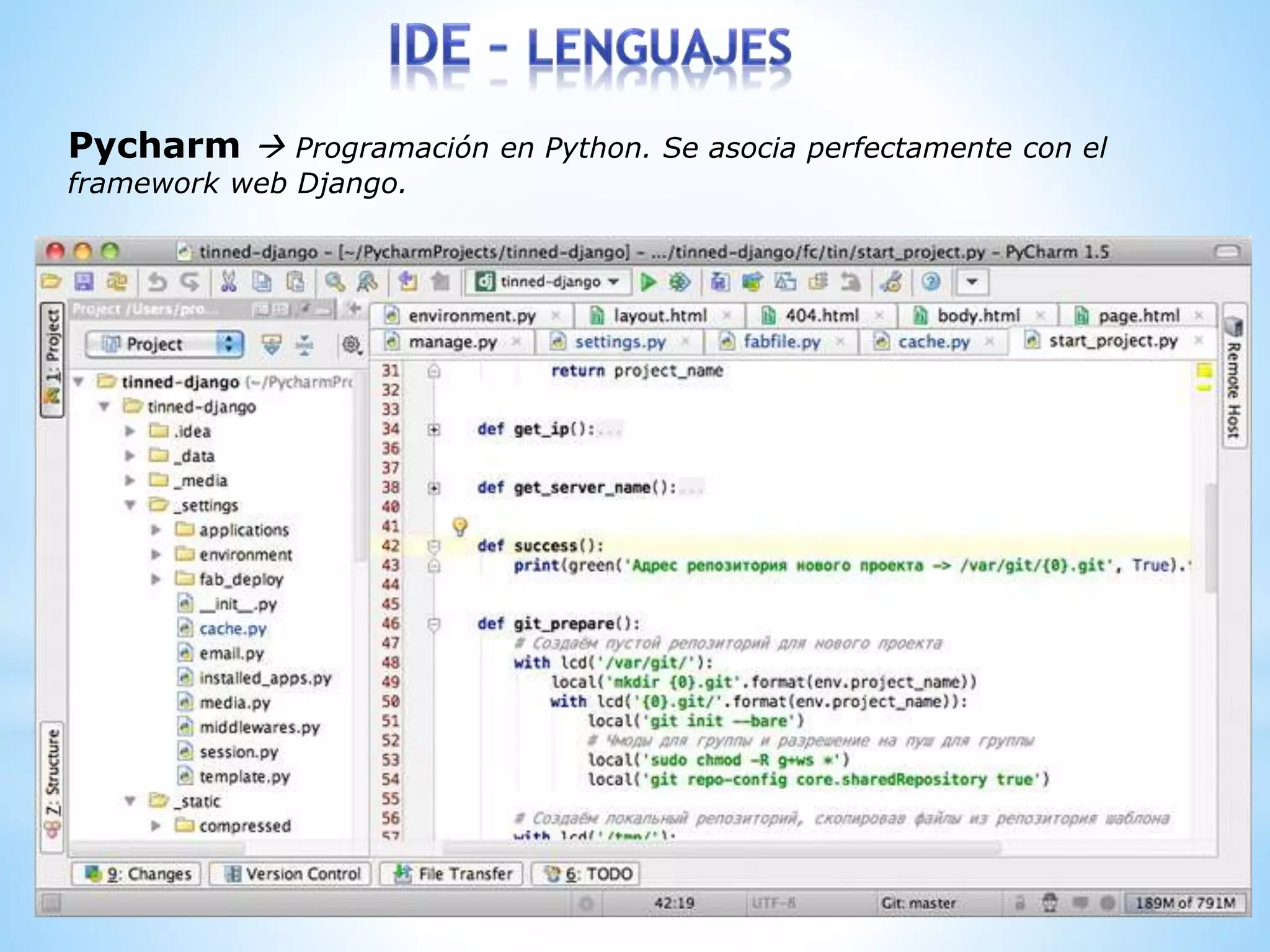The width and height of the screenshot is (1270, 952).
Task: Click the lock icon in status bar
Action: (1020, 903)
